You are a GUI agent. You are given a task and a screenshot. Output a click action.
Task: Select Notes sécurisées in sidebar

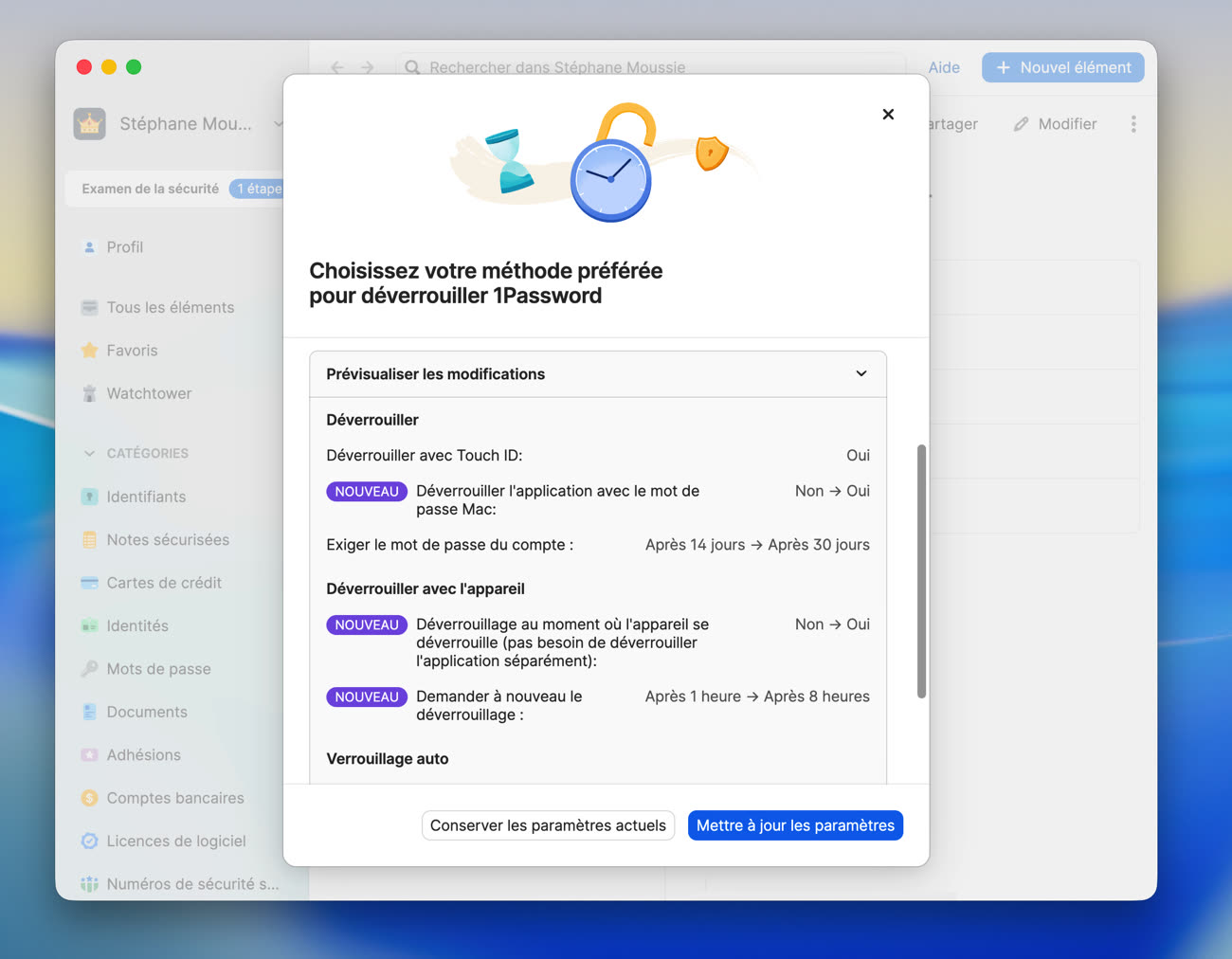point(168,540)
